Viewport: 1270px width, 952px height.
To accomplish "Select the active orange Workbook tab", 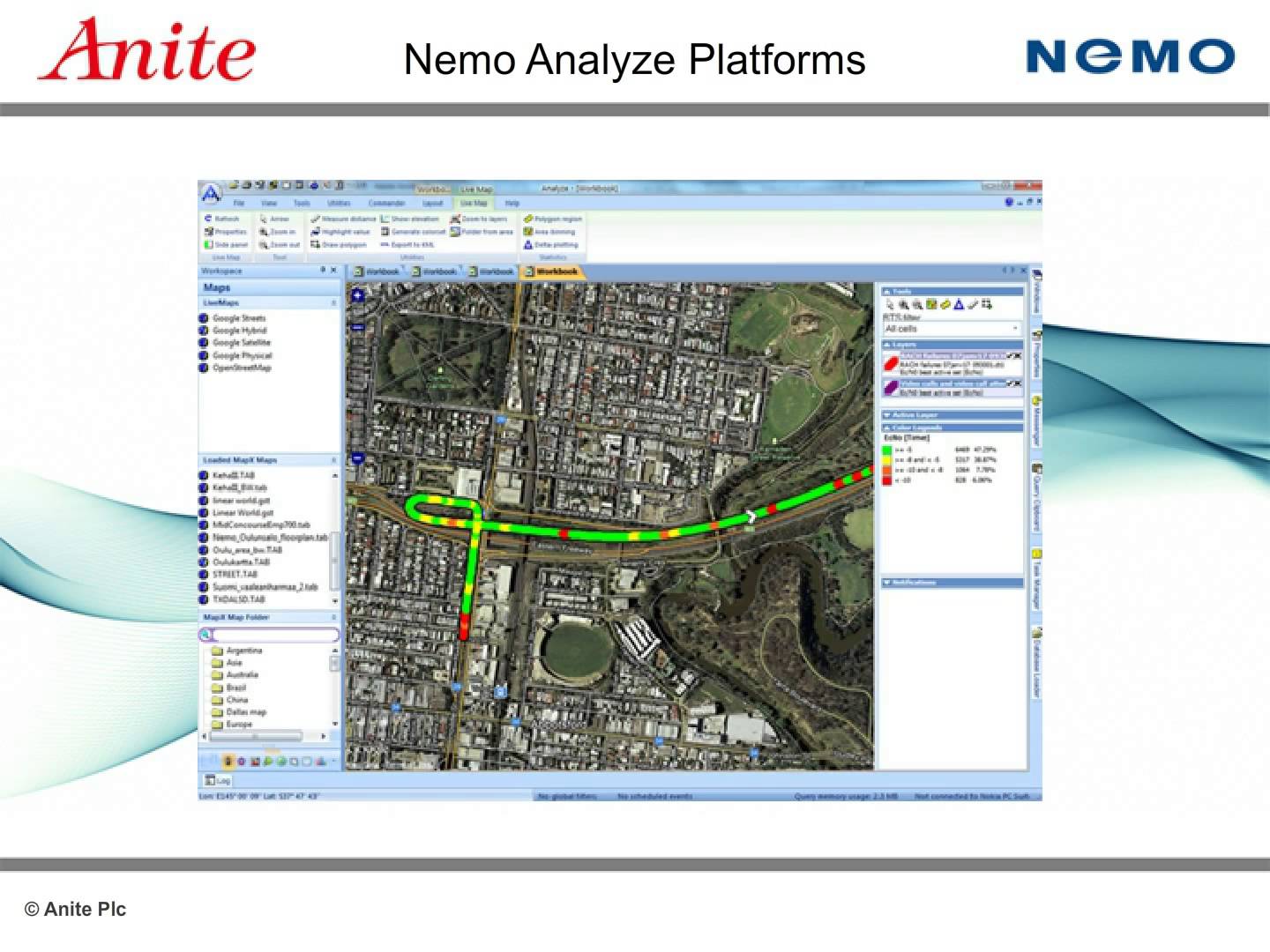I will click(551, 271).
